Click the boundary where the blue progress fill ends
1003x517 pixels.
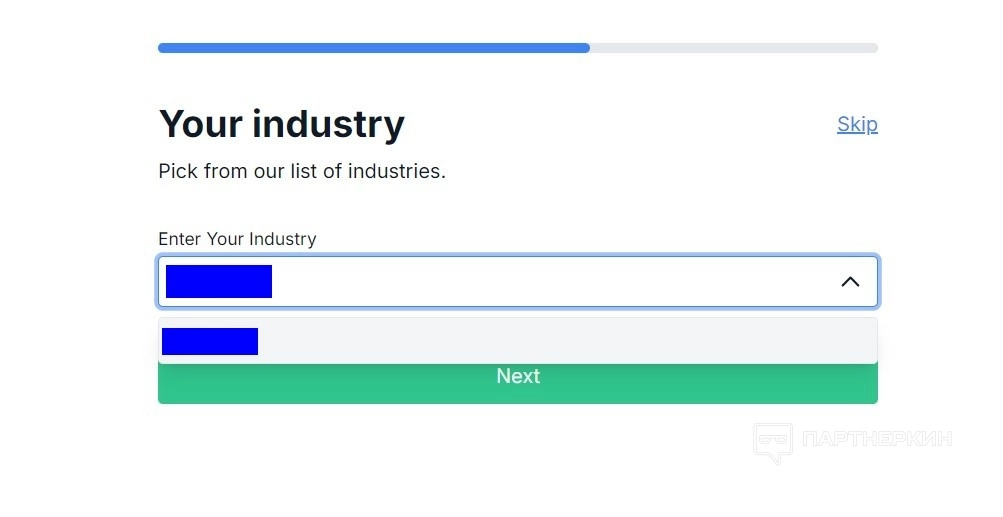click(589, 48)
